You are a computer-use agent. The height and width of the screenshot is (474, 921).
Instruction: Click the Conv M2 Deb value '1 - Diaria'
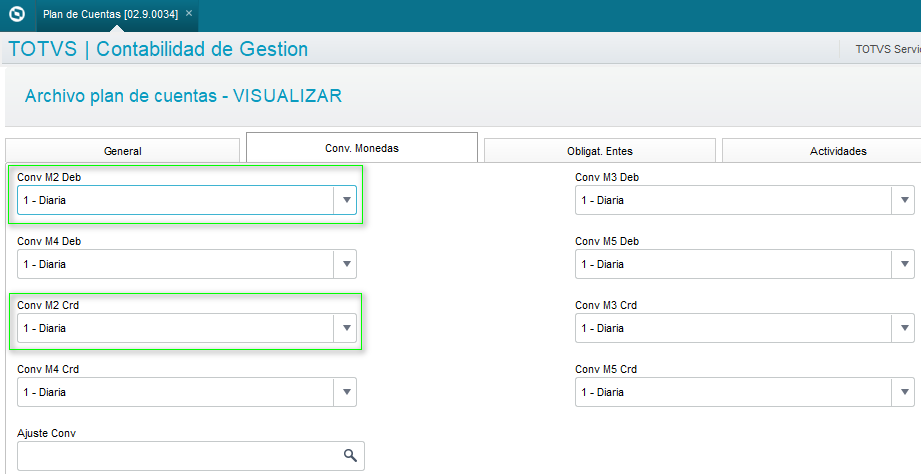coord(45,200)
